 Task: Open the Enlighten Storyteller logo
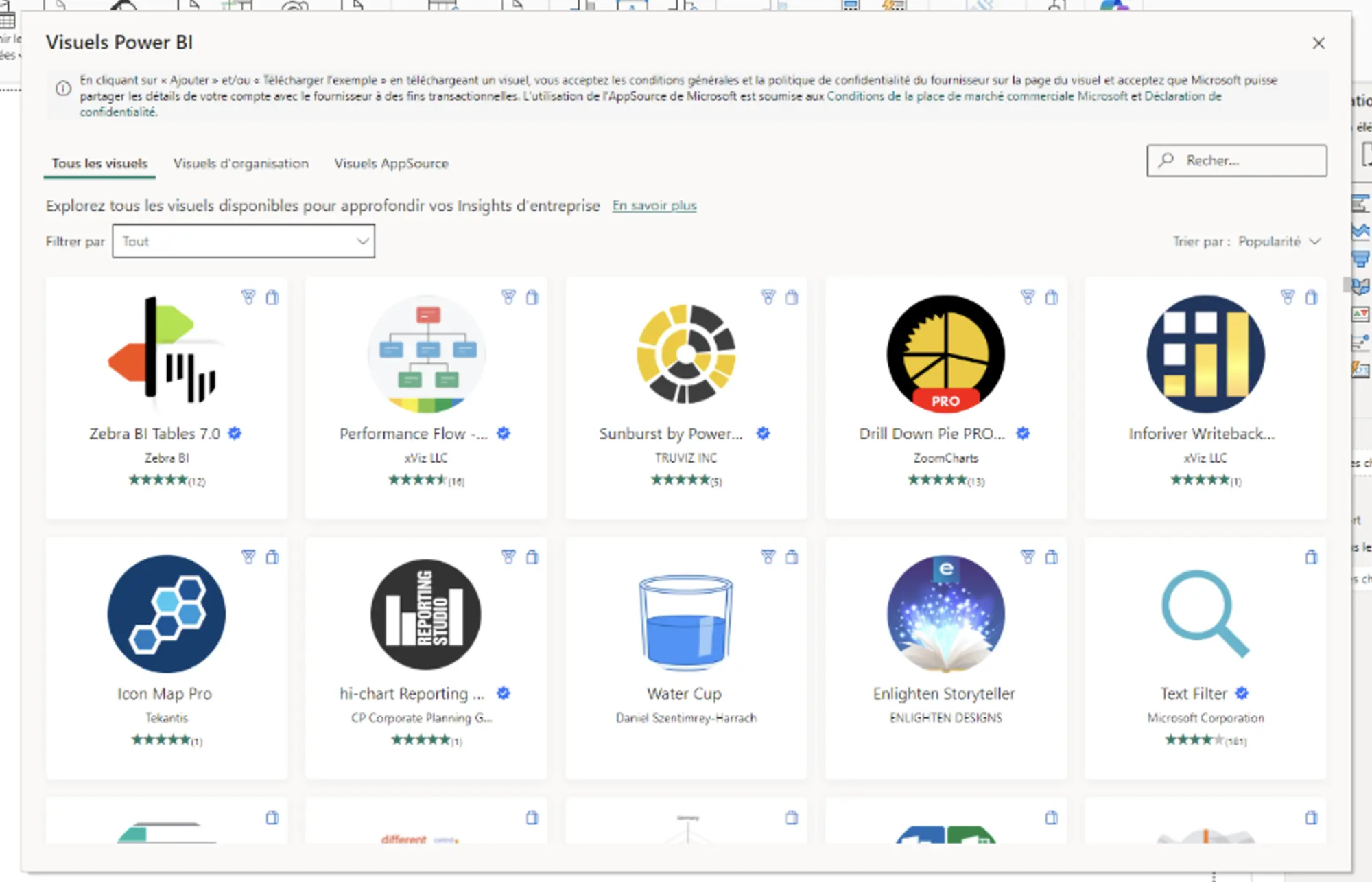pos(945,614)
